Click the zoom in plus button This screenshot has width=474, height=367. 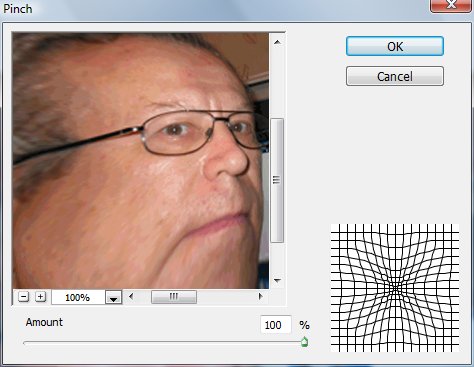click(x=40, y=296)
